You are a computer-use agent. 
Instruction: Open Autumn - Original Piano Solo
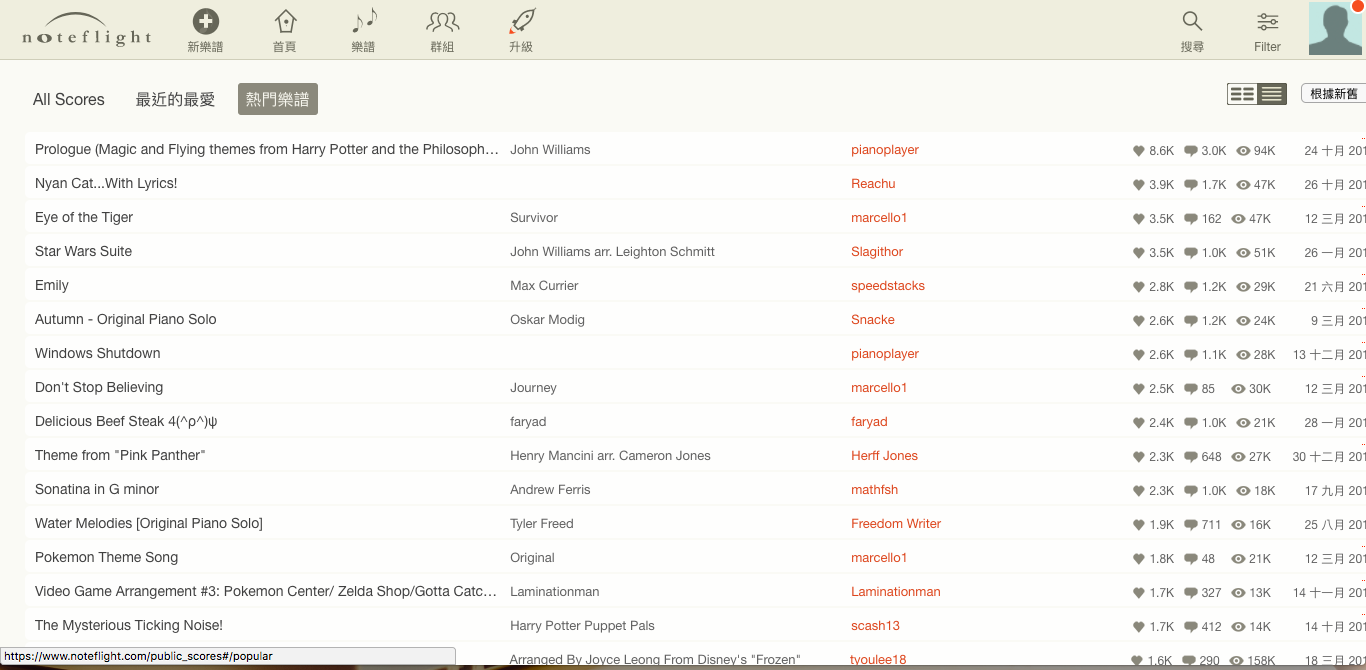tap(126, 320)
